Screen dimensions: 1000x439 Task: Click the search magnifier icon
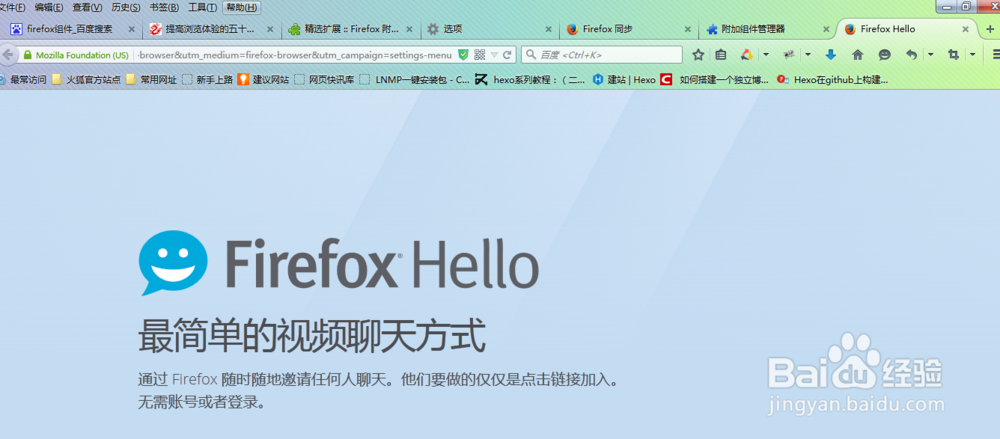[531, 55]
